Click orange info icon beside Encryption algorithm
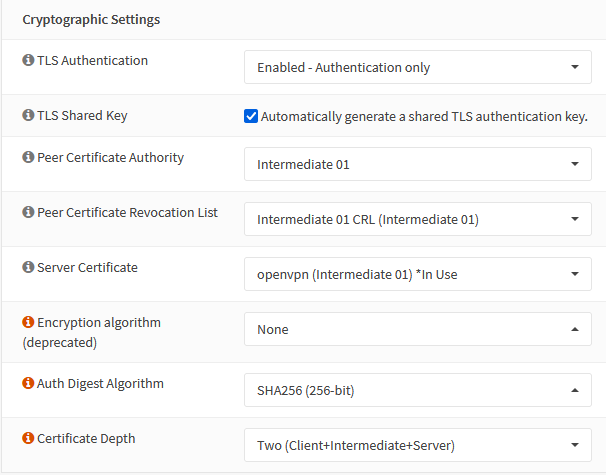The image size is (606, 475). (28, 322)
